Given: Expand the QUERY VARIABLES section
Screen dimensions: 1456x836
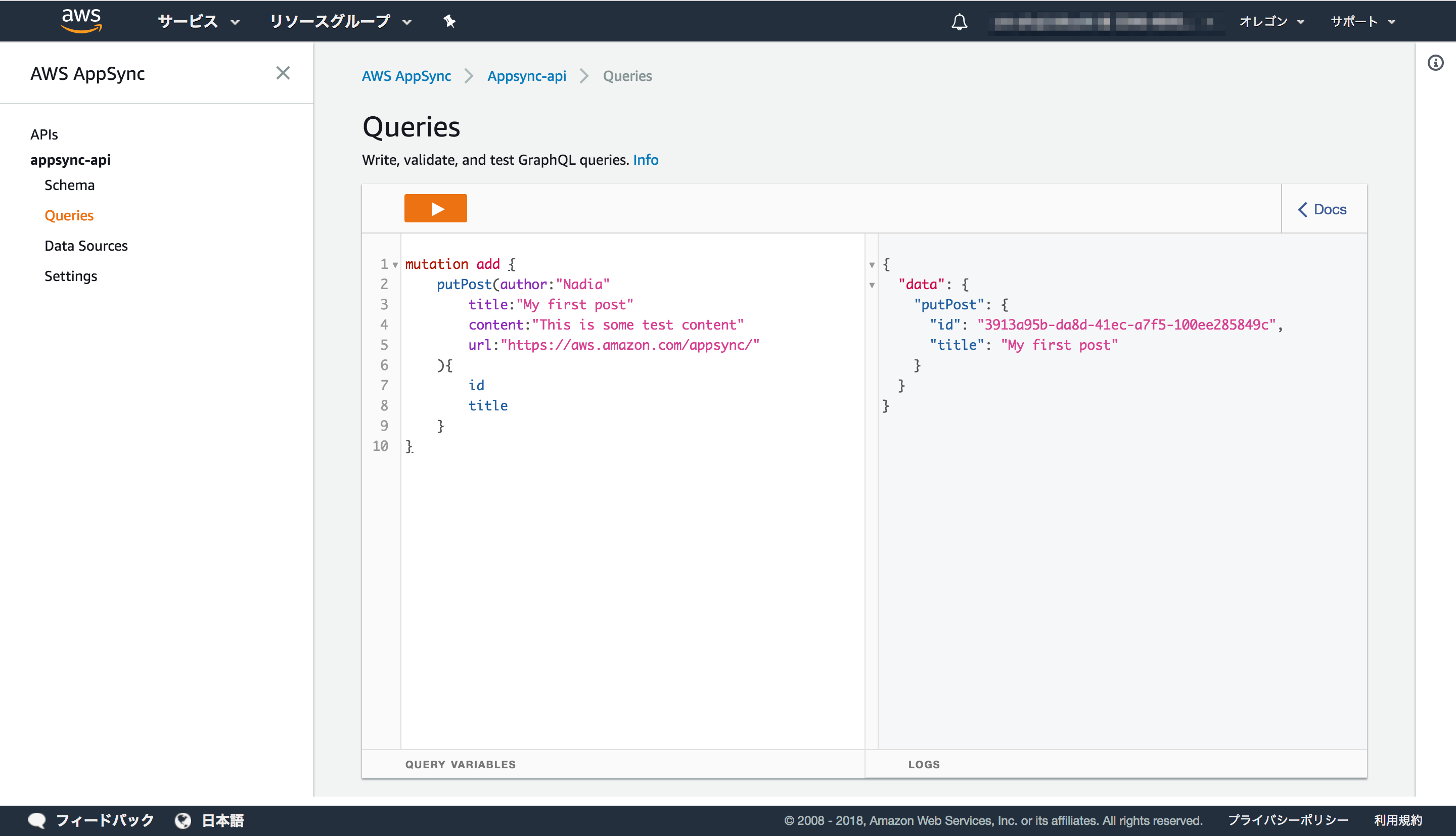Looking at the screenshot, I should tap(461, 764).
